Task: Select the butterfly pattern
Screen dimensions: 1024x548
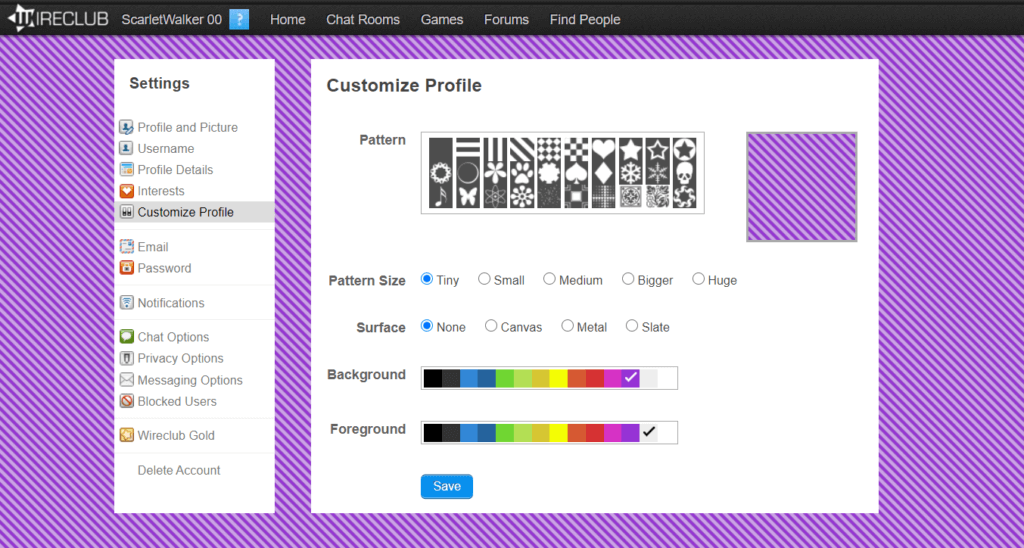Action: pos(467,197)
